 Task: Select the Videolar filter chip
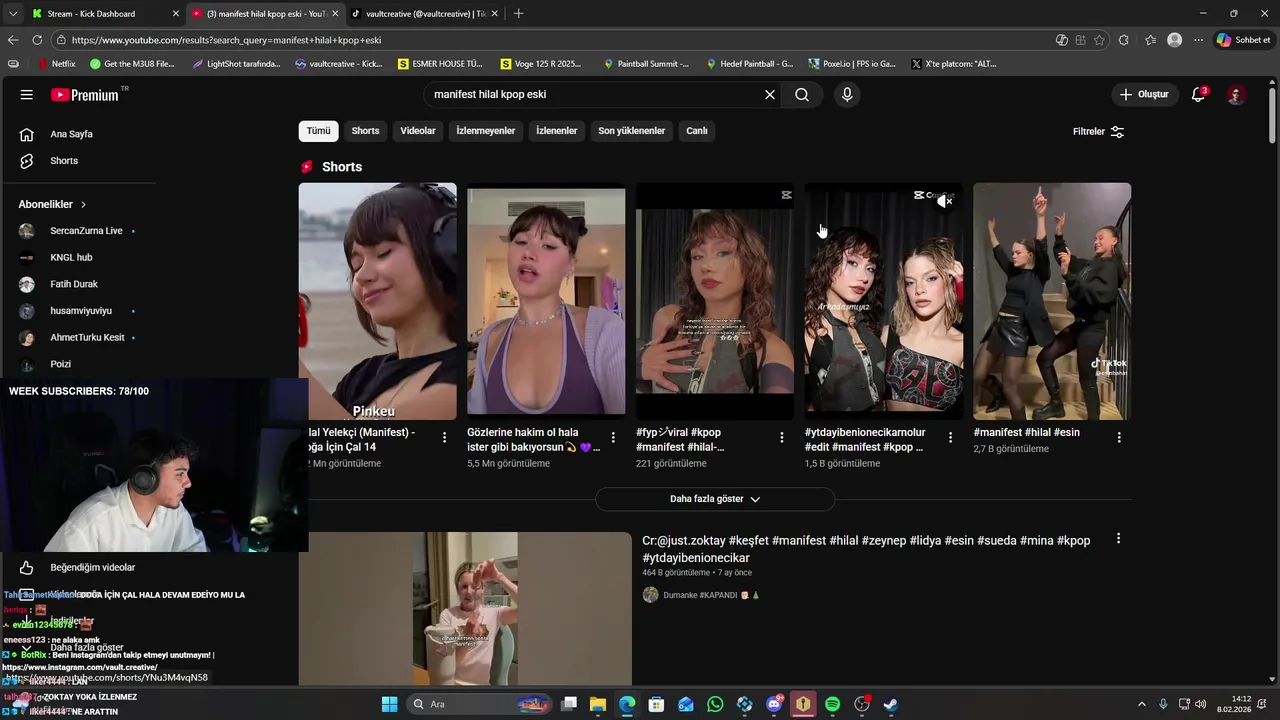418,131
